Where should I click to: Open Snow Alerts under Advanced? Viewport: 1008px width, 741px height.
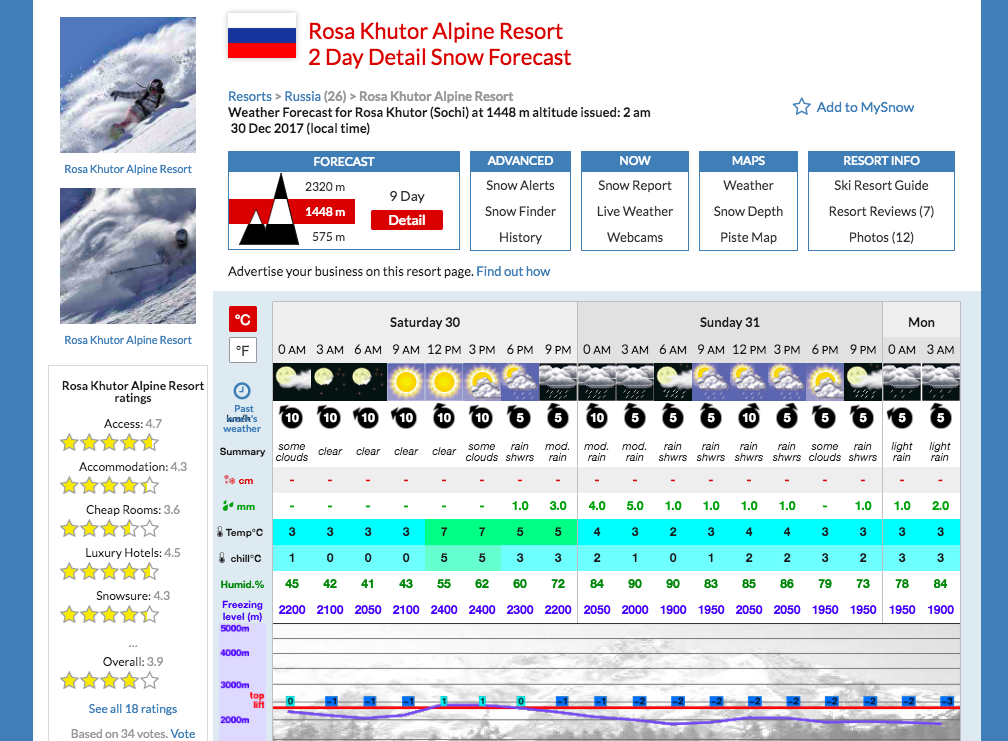click(520, 185)
